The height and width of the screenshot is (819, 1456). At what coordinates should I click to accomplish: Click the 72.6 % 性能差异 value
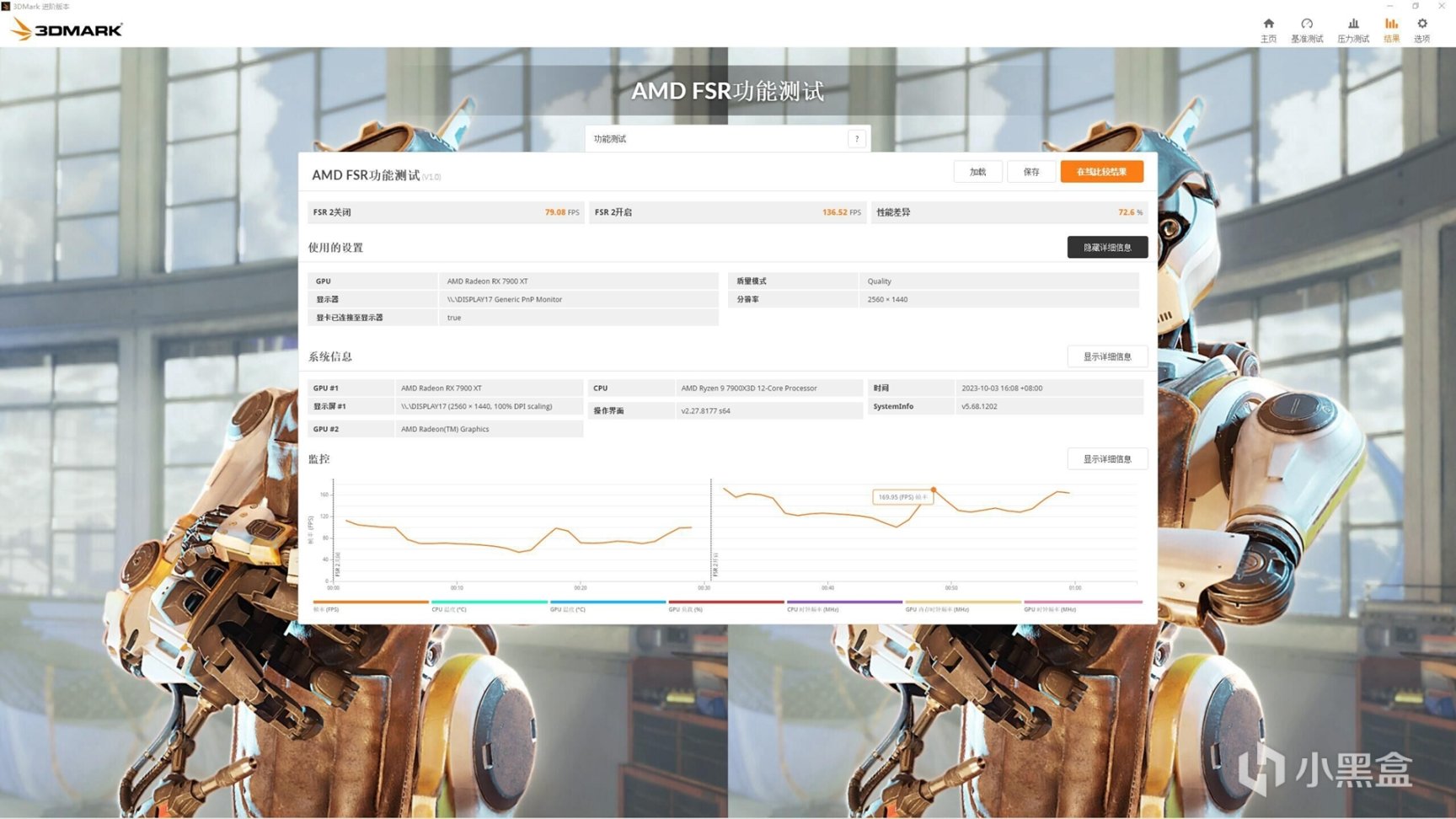tap(1130, 212)
